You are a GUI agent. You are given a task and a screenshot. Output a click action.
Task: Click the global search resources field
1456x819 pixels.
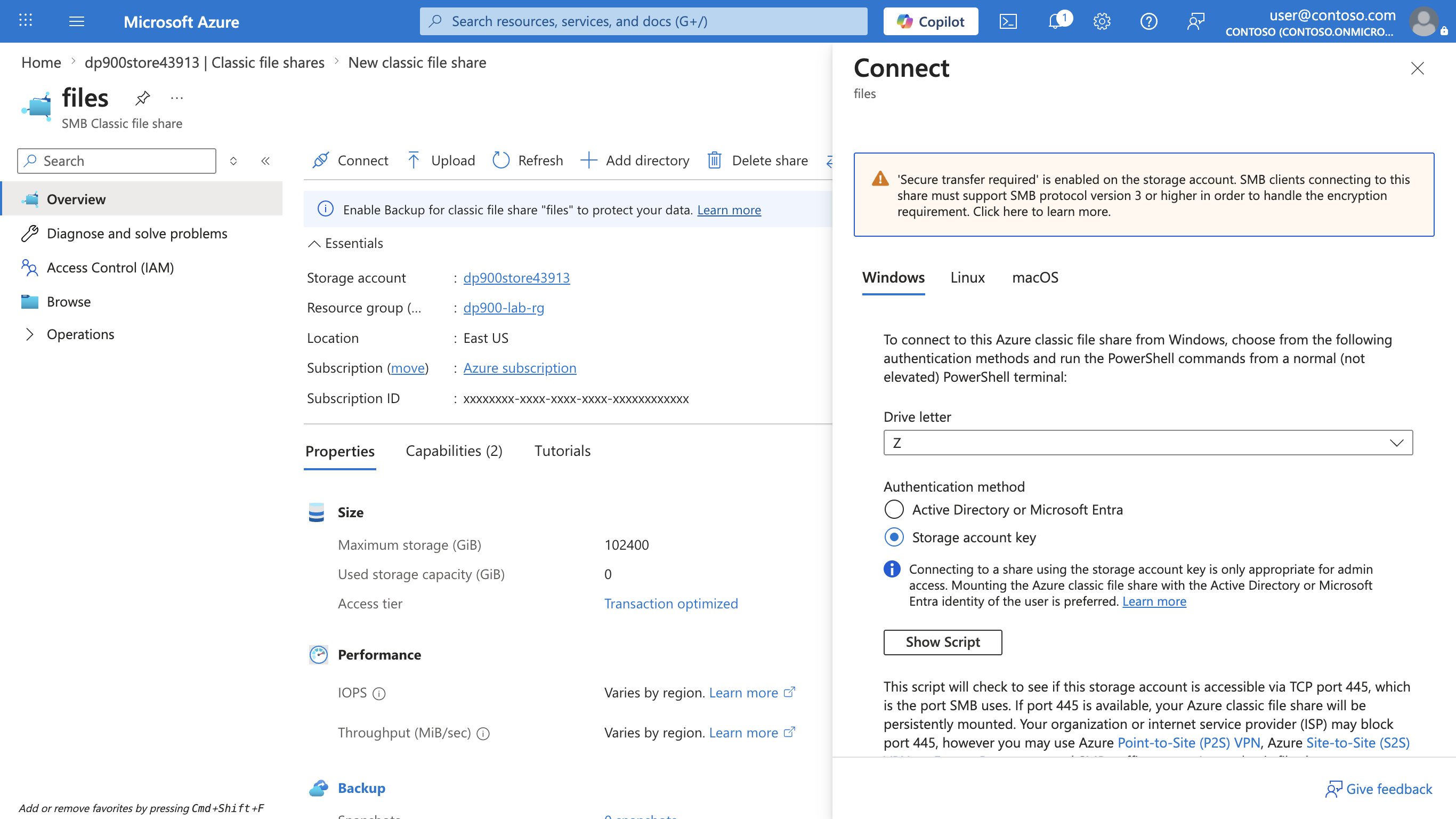point(643,21)
